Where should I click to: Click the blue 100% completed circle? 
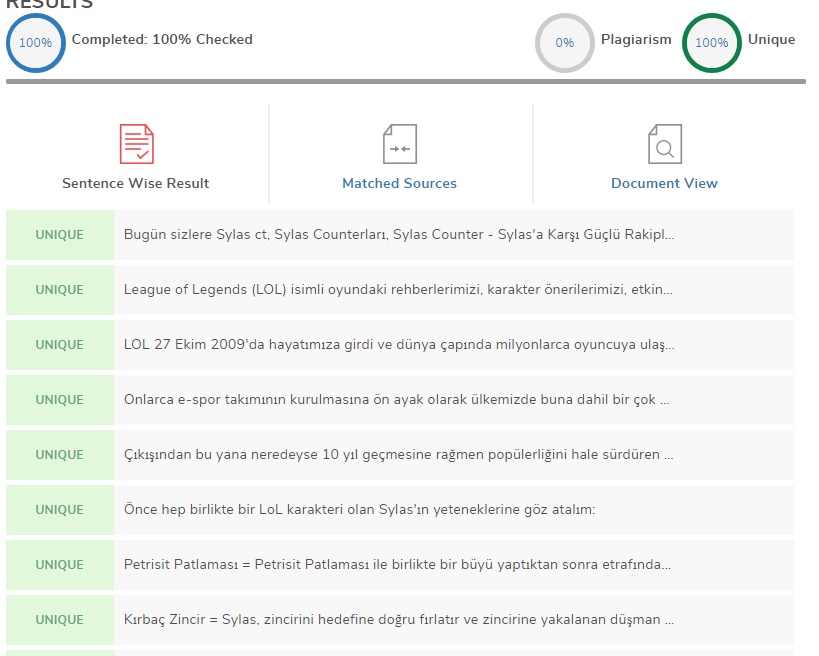[36, 43]
